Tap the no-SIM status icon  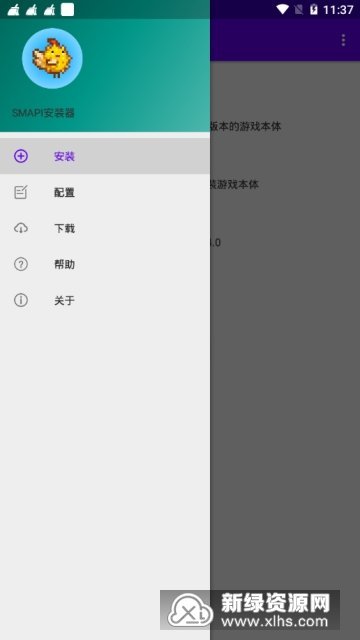299,9
